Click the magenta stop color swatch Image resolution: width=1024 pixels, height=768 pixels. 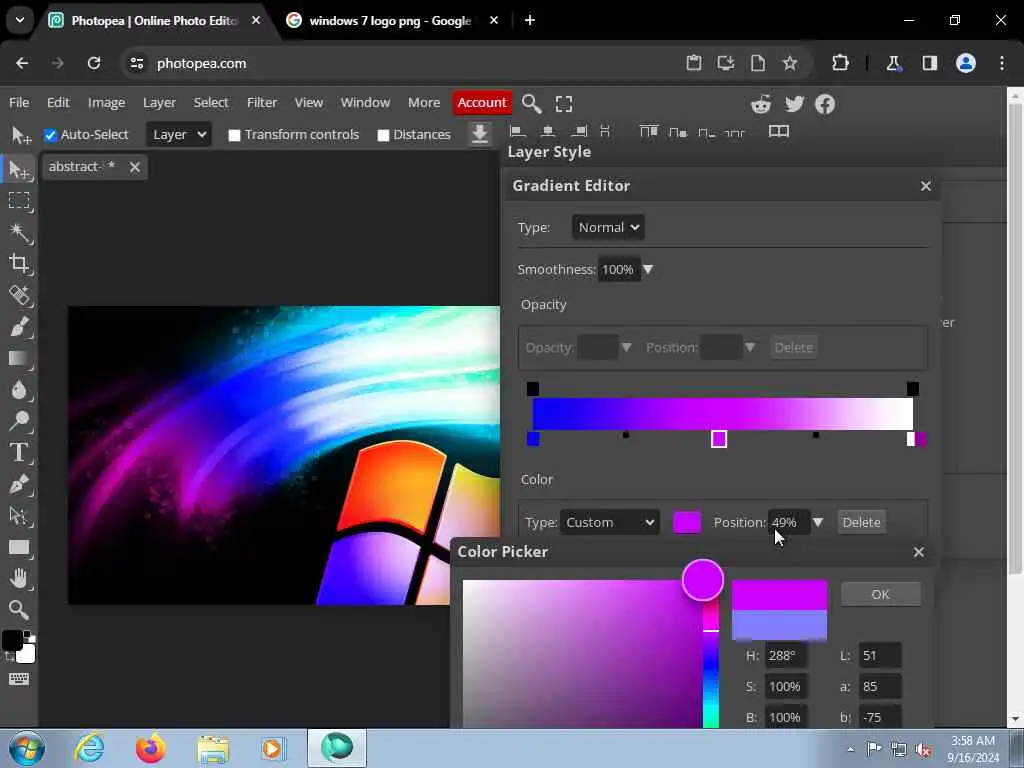[687, 522]
